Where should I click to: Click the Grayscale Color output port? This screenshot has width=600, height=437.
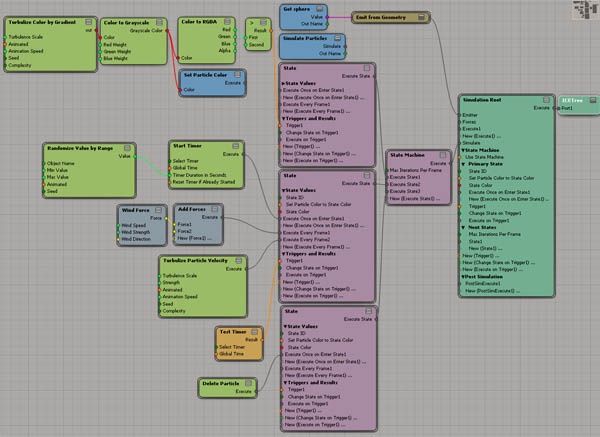(x=167, y=31)
